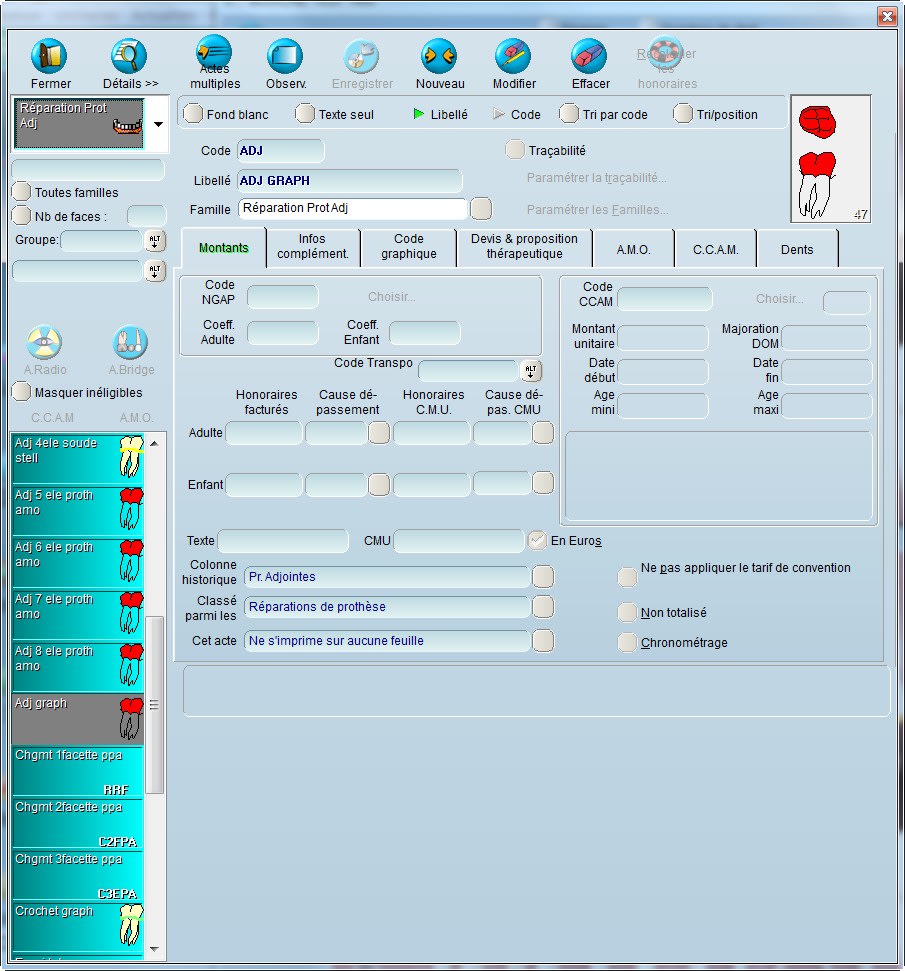Select the Actes multiples icon
The image size is (905, 971).
(x=214, y=52)
